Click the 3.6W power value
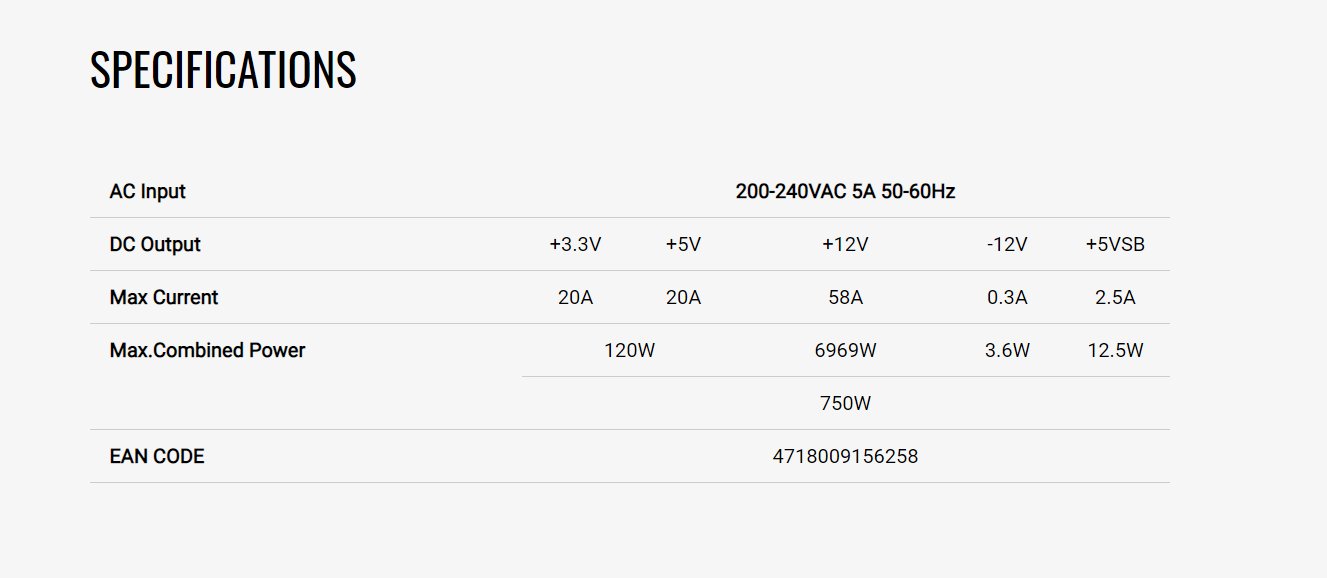This screenshot has width=1327, height=578. coord(1007,350)
